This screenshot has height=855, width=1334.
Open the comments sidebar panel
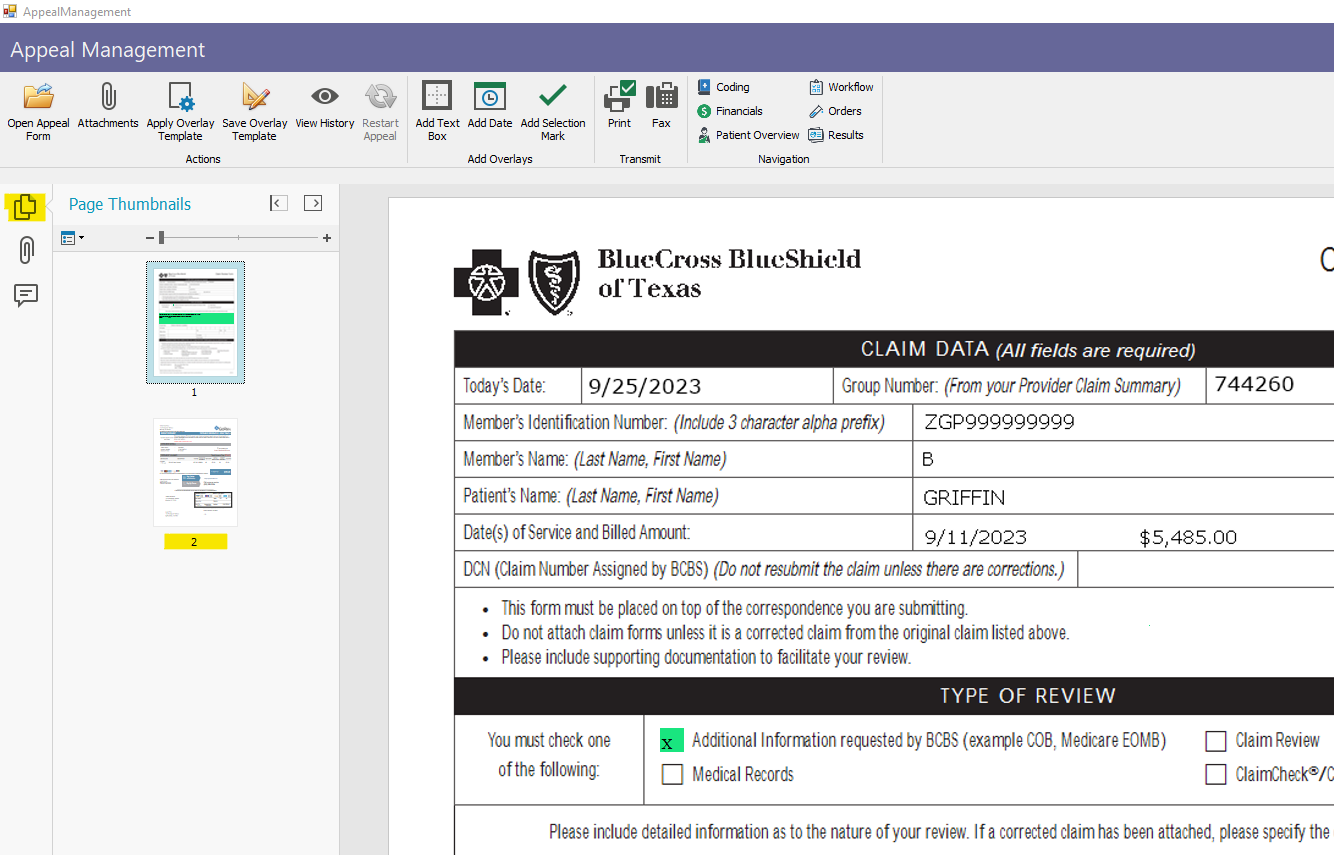click(26, 295)
